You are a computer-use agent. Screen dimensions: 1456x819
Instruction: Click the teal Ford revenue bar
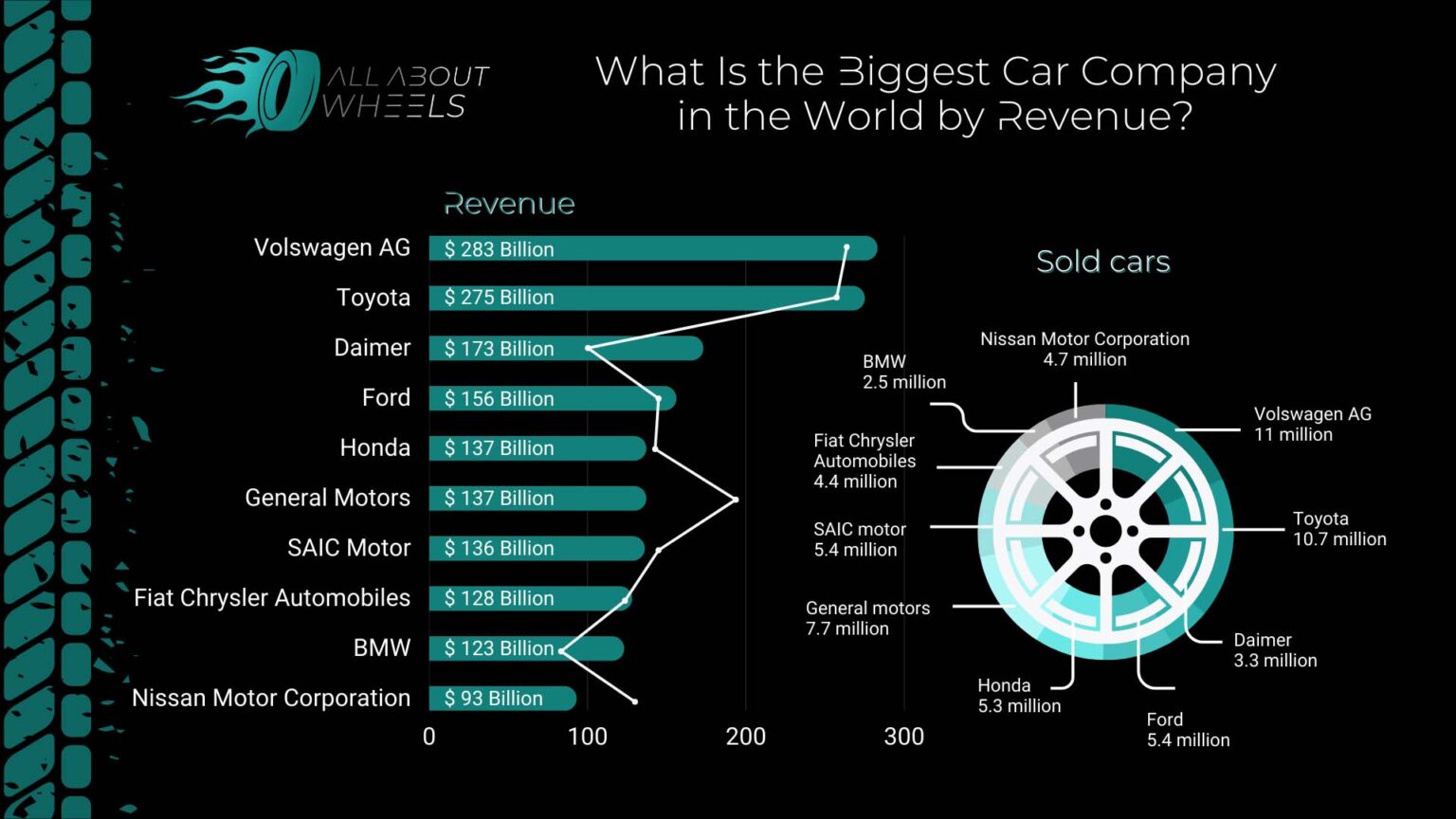click(x=550, y=398)
